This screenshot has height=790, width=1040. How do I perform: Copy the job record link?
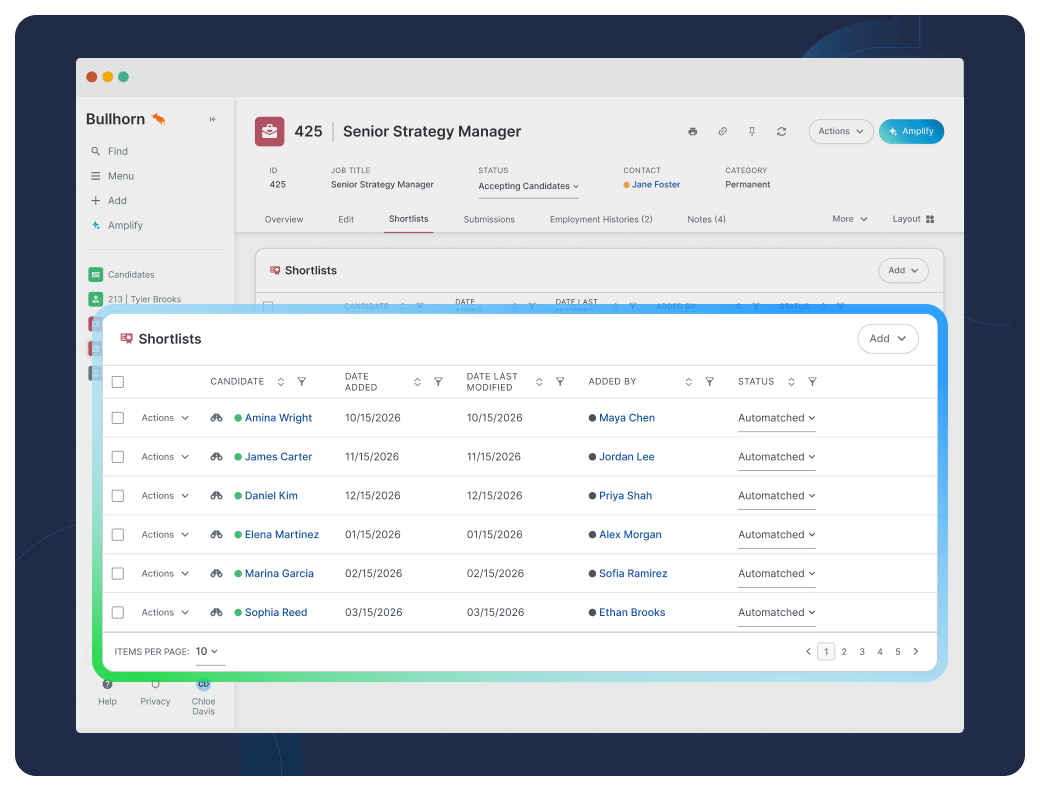[722, 131]
